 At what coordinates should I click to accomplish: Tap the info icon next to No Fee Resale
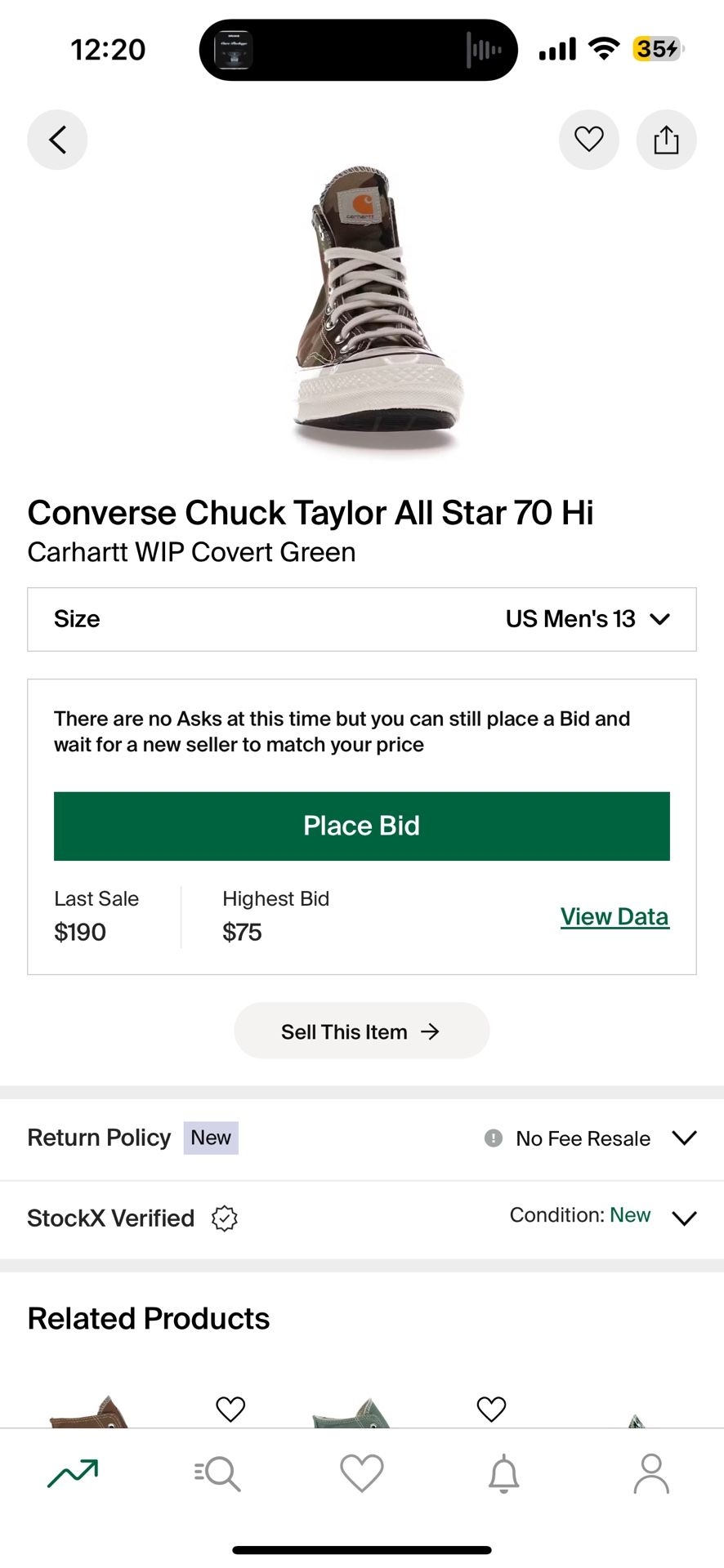(x=493, y=1138)
